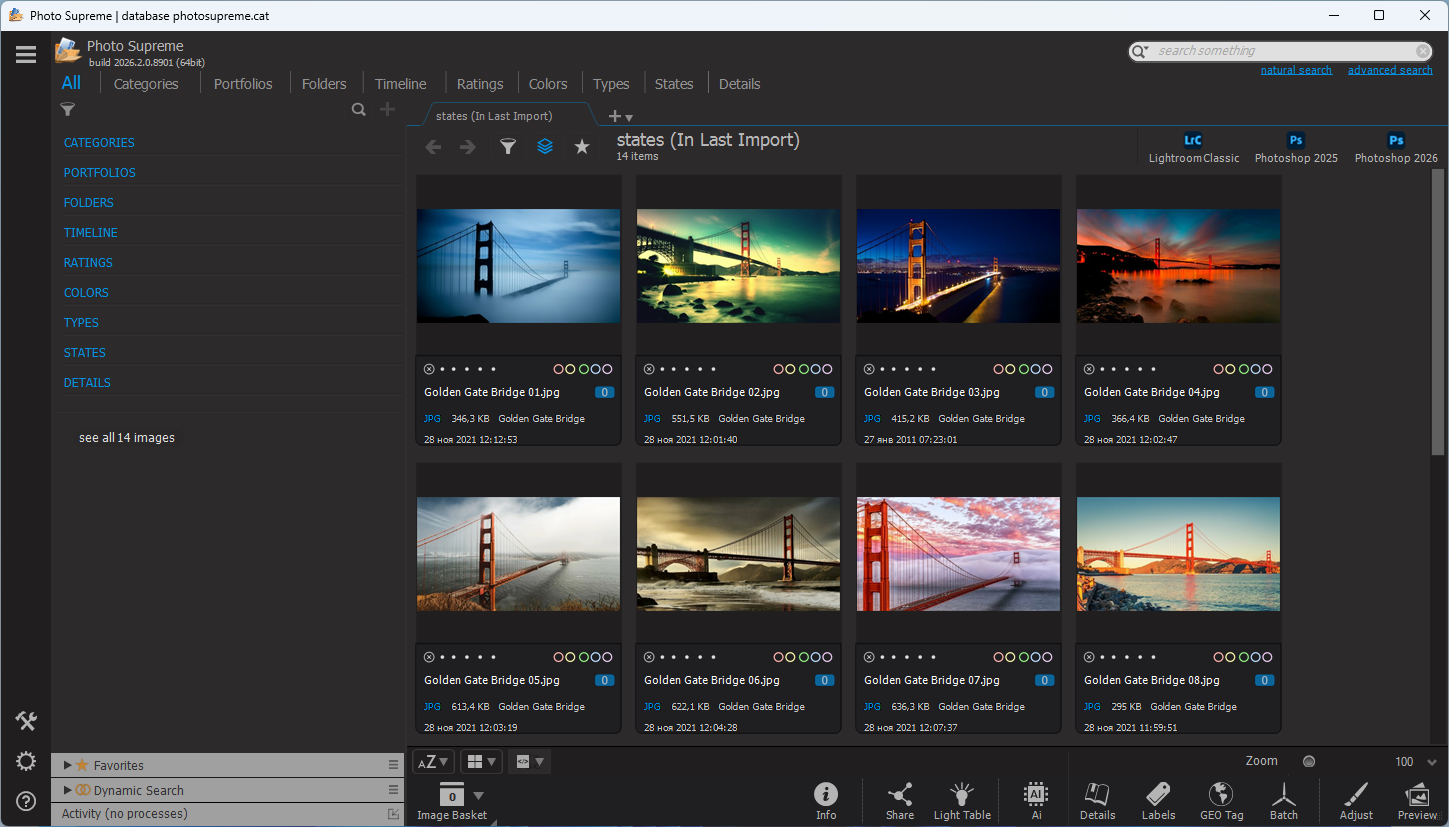Toggle the stacks layers icon in toolbar
The width and height of the screenshot is (1449, 827).
point(545,147)
